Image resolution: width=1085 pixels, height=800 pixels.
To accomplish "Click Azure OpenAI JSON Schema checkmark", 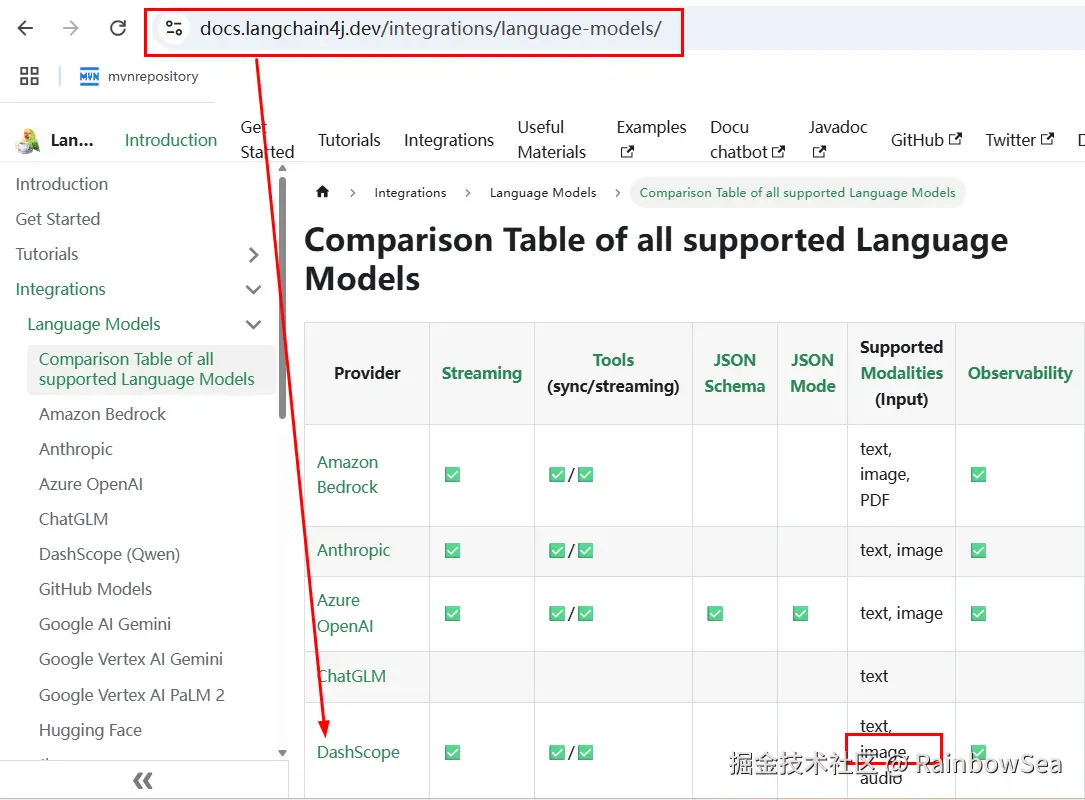I will [715, 614].
